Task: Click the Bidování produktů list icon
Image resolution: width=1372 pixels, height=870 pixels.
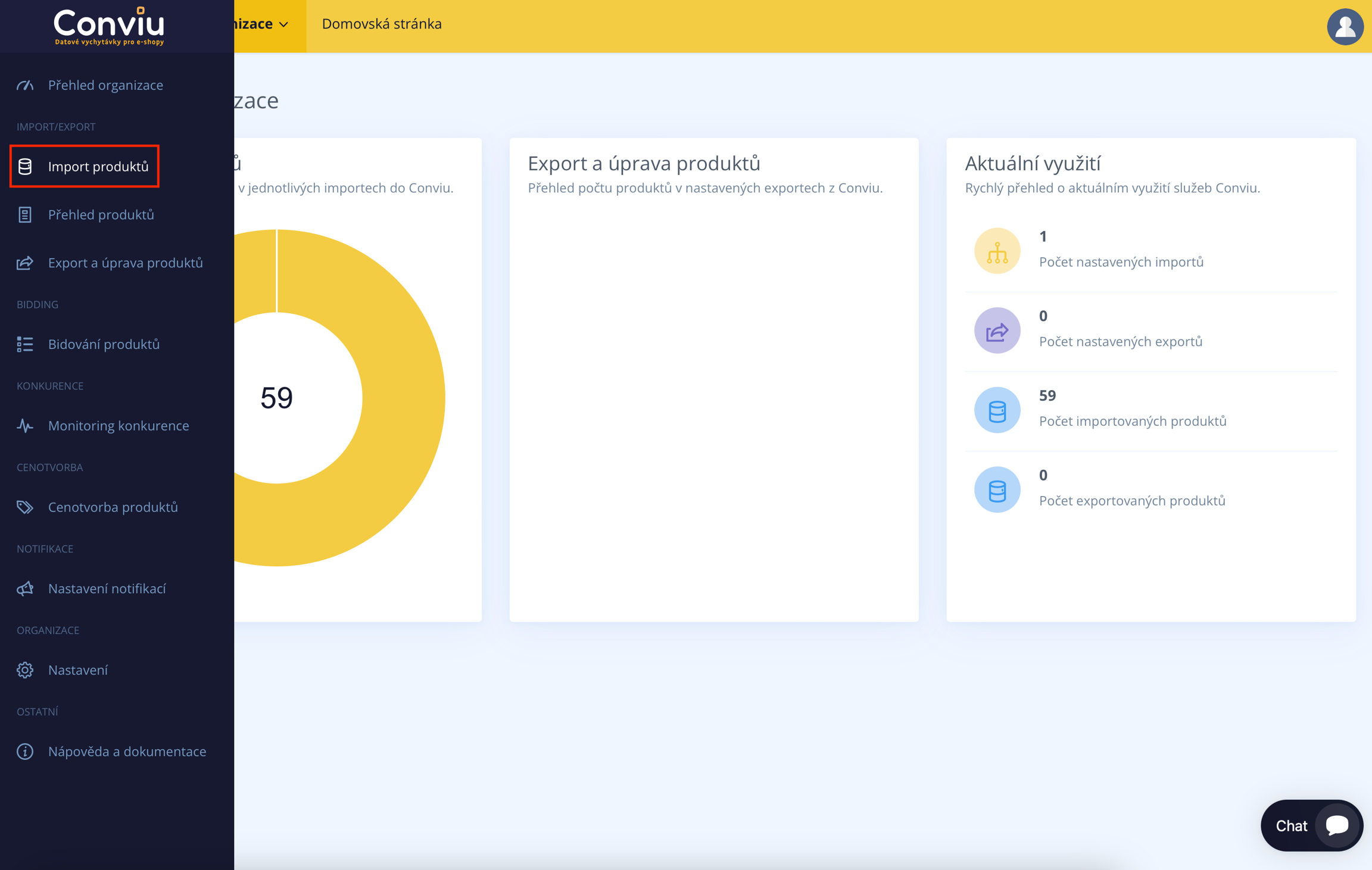Action: (25, 344)
